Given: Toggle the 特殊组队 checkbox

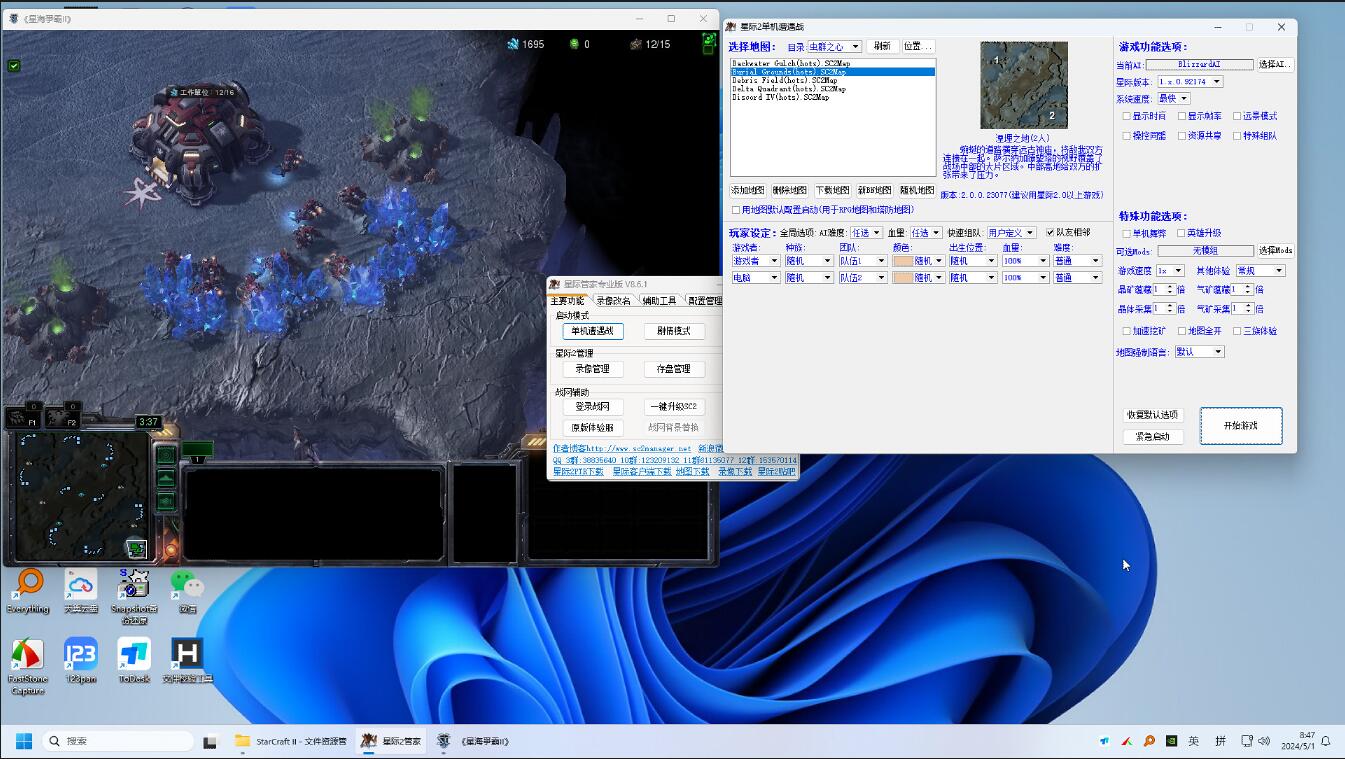Looking at the screenshot, I should pos(1237,136).
